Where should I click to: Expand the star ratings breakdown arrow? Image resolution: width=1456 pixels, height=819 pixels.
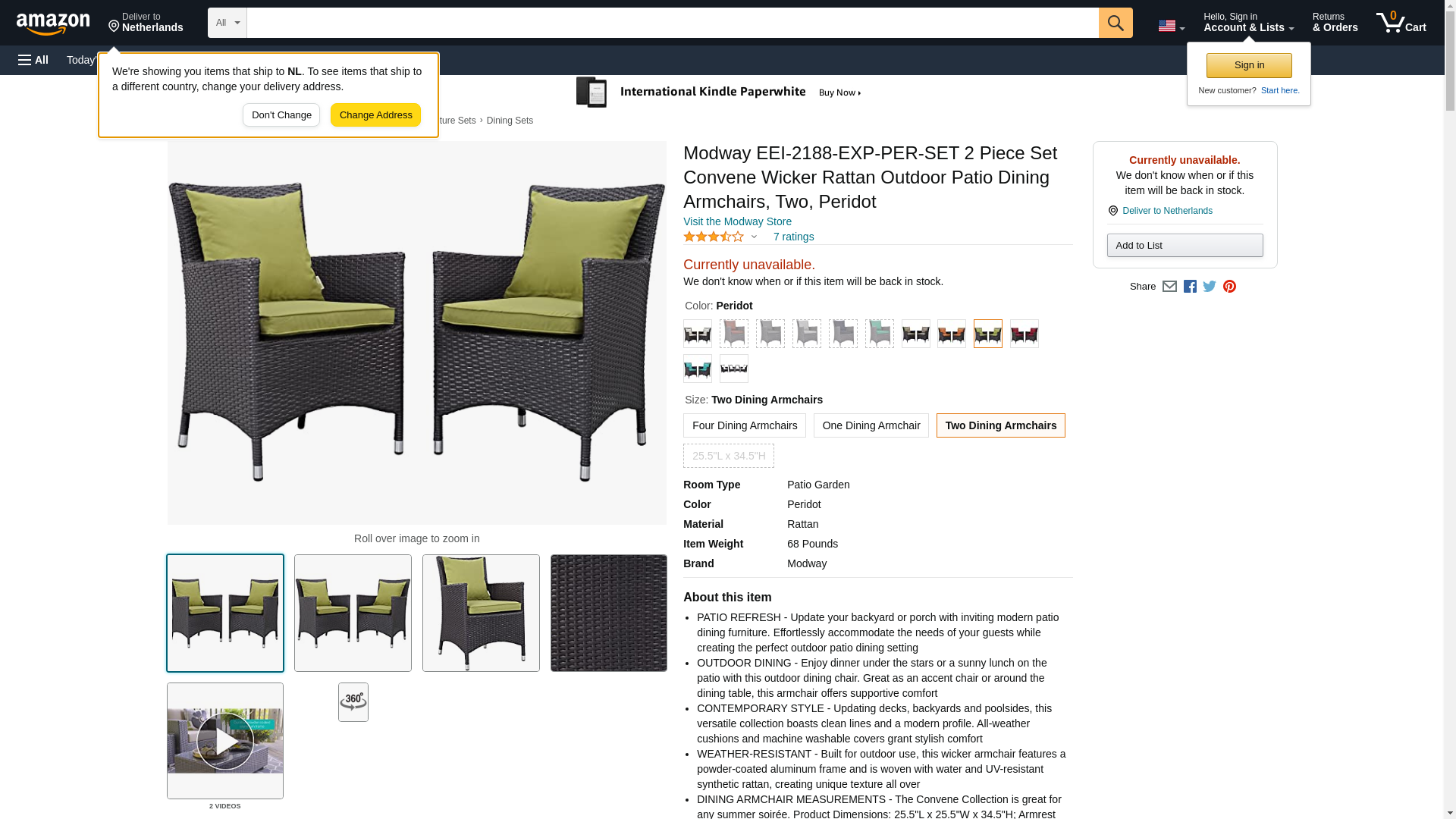coord(754,237)
